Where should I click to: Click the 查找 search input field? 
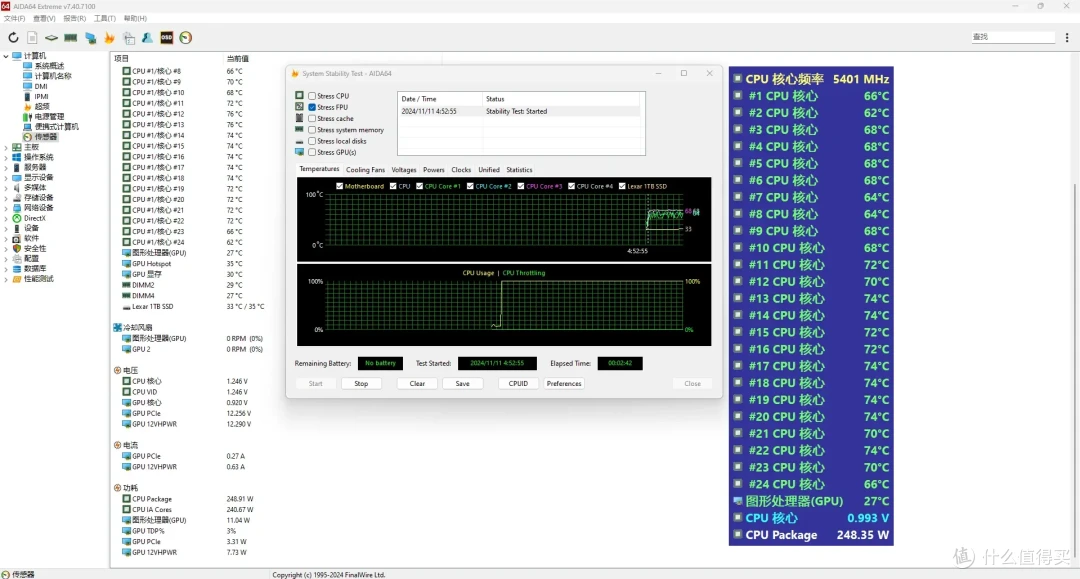(x=1012, y=37)
